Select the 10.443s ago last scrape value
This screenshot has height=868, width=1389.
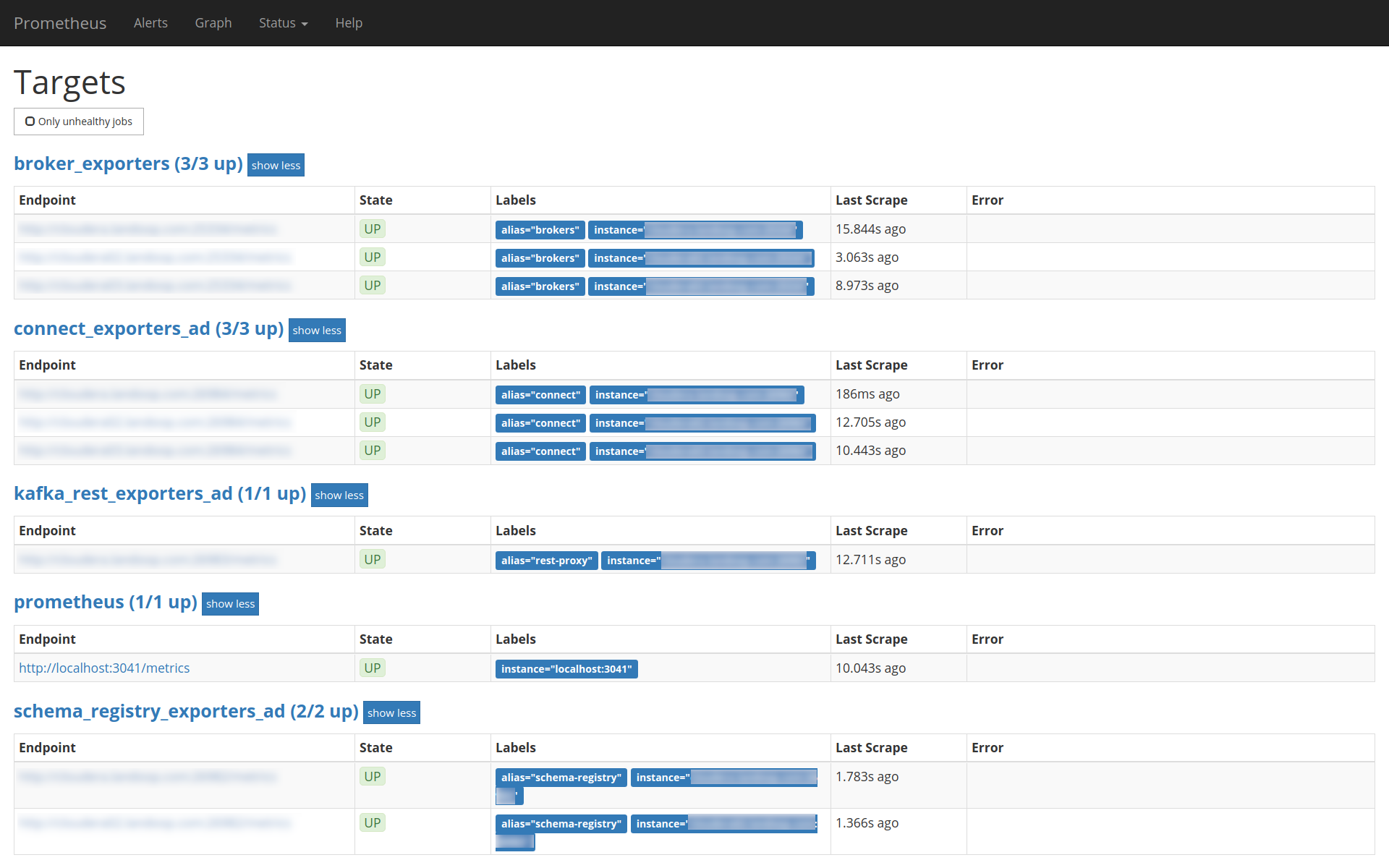coord(870,451)
